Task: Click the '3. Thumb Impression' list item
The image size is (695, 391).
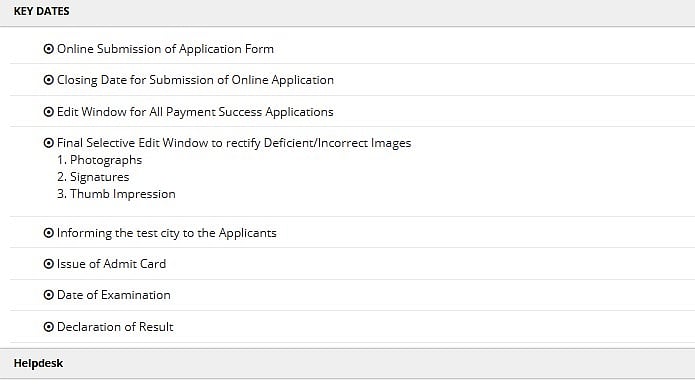Action: pyautogui.click(x=117, y=194)
